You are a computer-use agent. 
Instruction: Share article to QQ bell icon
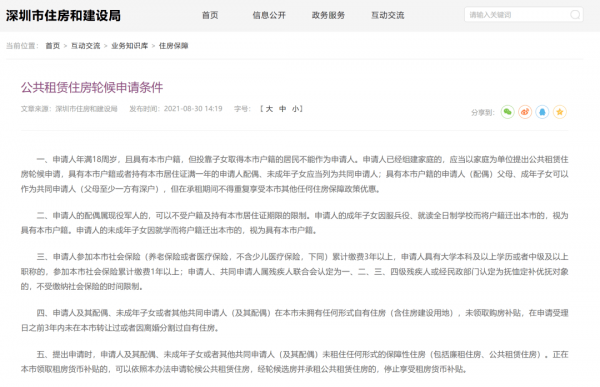pos(542,112)
